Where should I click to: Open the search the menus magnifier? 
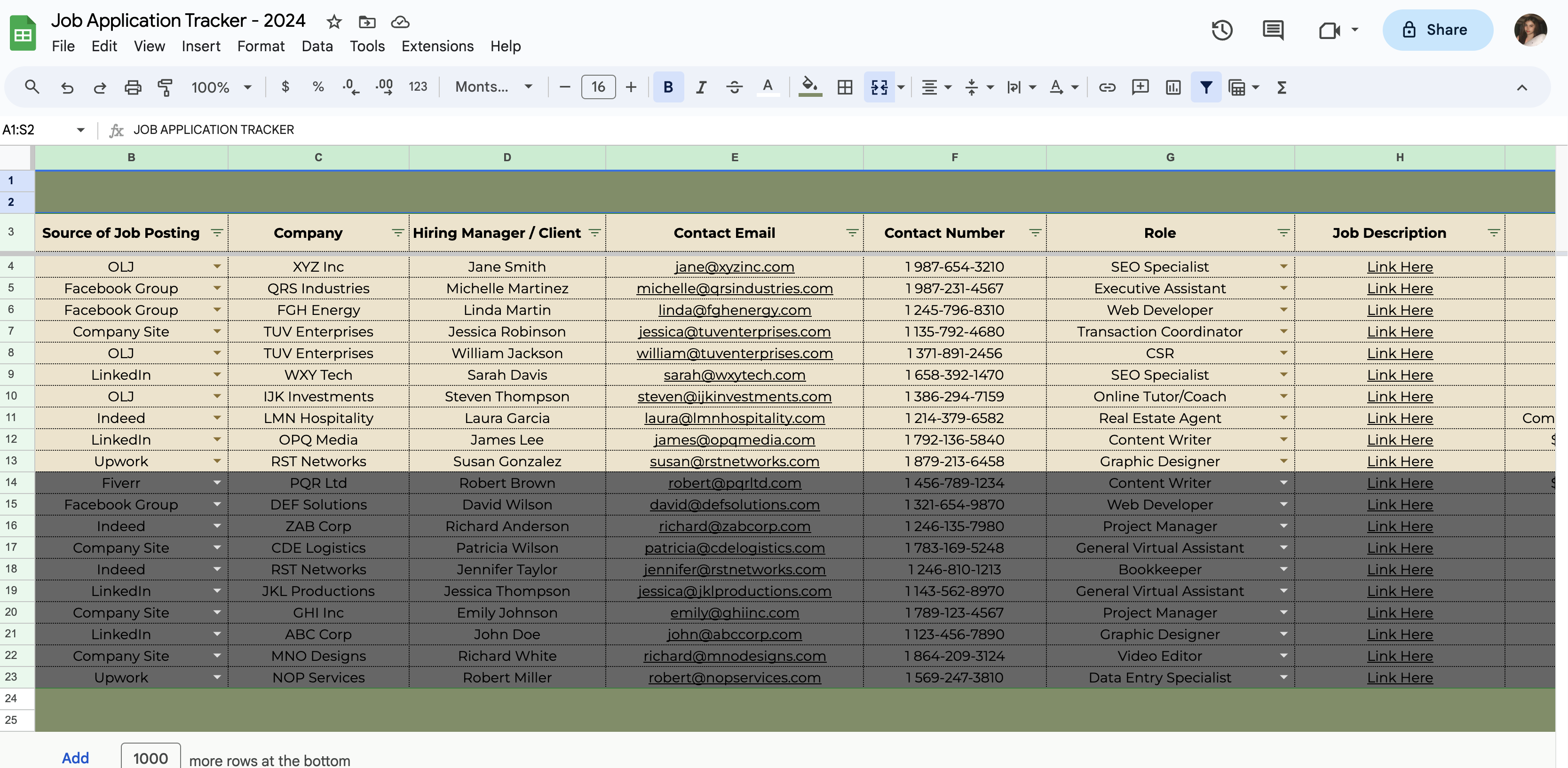[x=32, y=87]
